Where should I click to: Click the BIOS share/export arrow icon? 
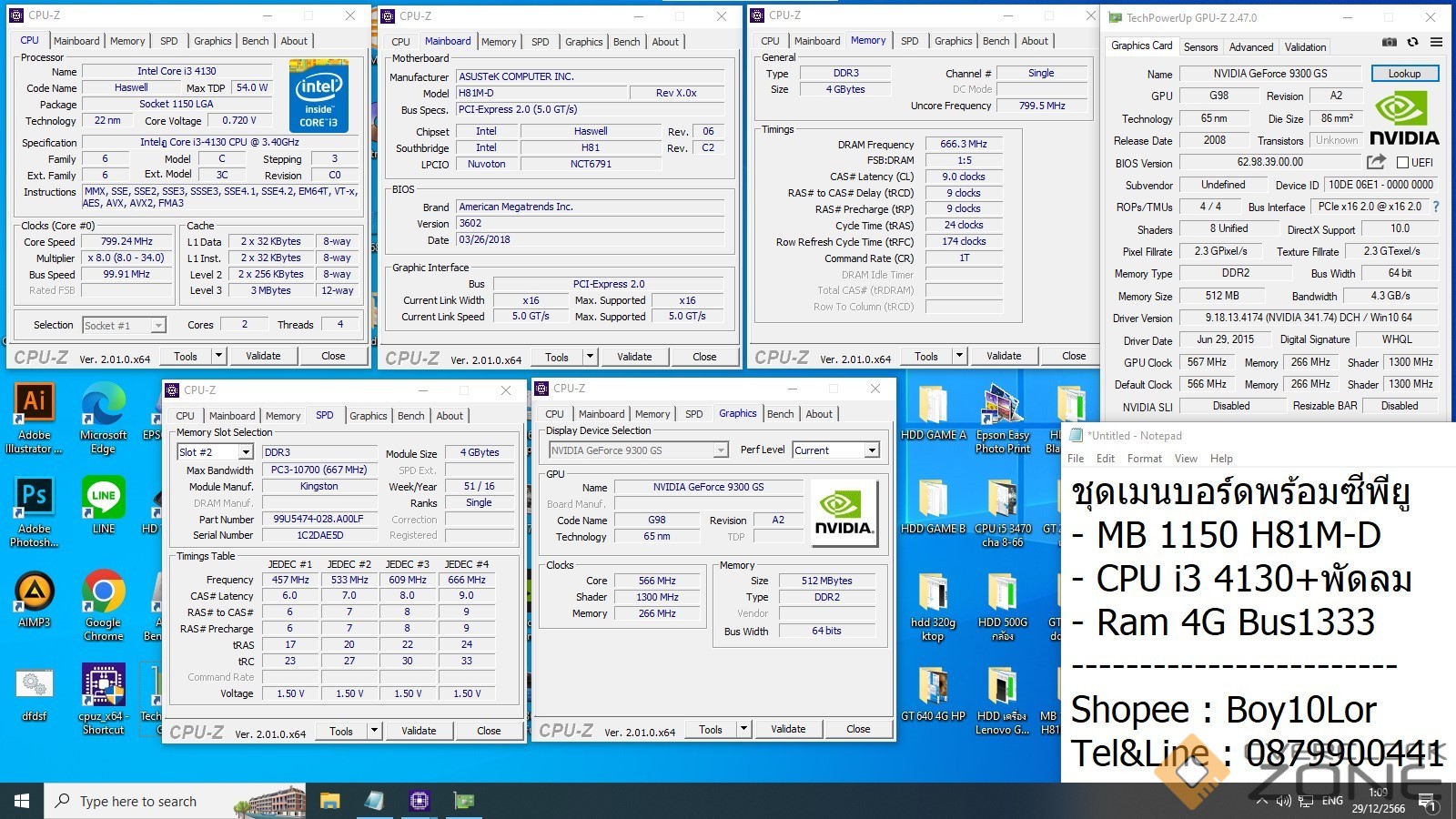click(1376, 162)
